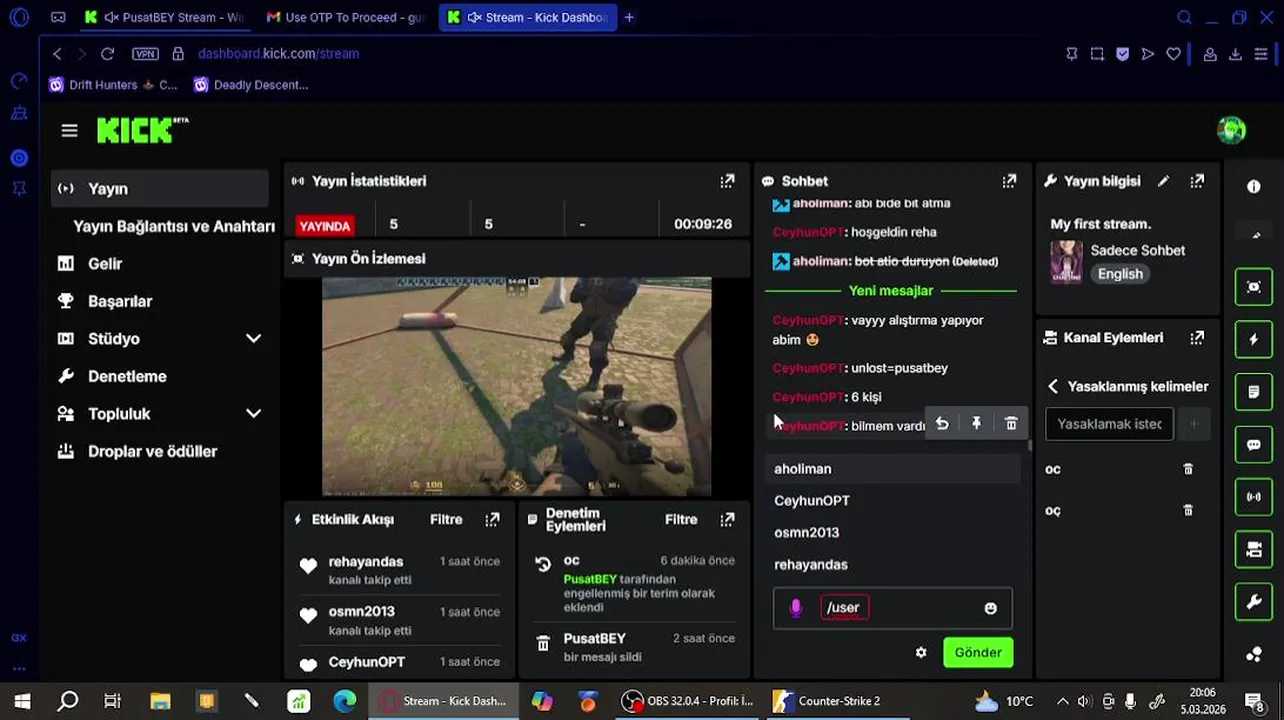Pop out the Etkinlik Akışı panel

click(492, 520)
